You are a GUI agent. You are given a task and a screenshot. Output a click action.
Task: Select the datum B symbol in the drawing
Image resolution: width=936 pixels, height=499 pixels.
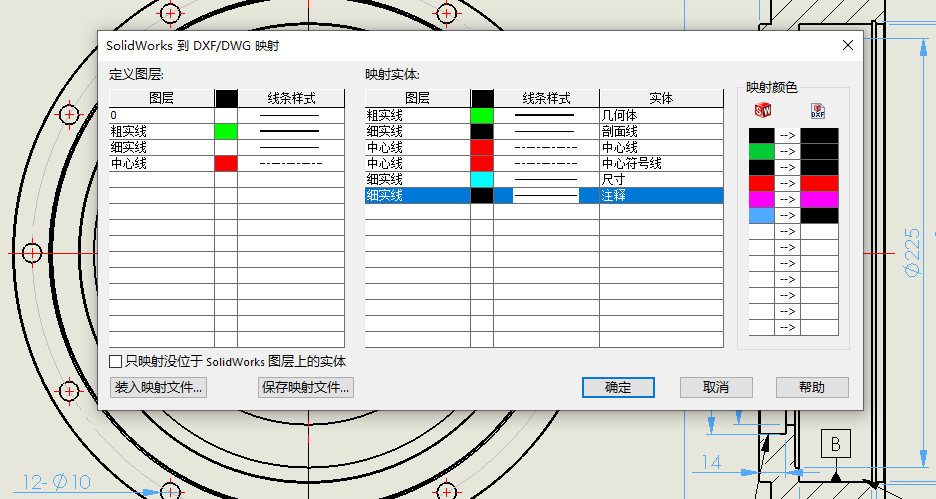(x=835, y=443)
